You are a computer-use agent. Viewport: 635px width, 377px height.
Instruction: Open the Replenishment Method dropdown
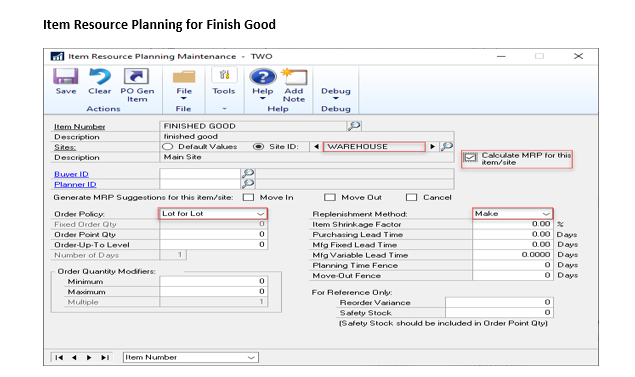coord(512,213)
